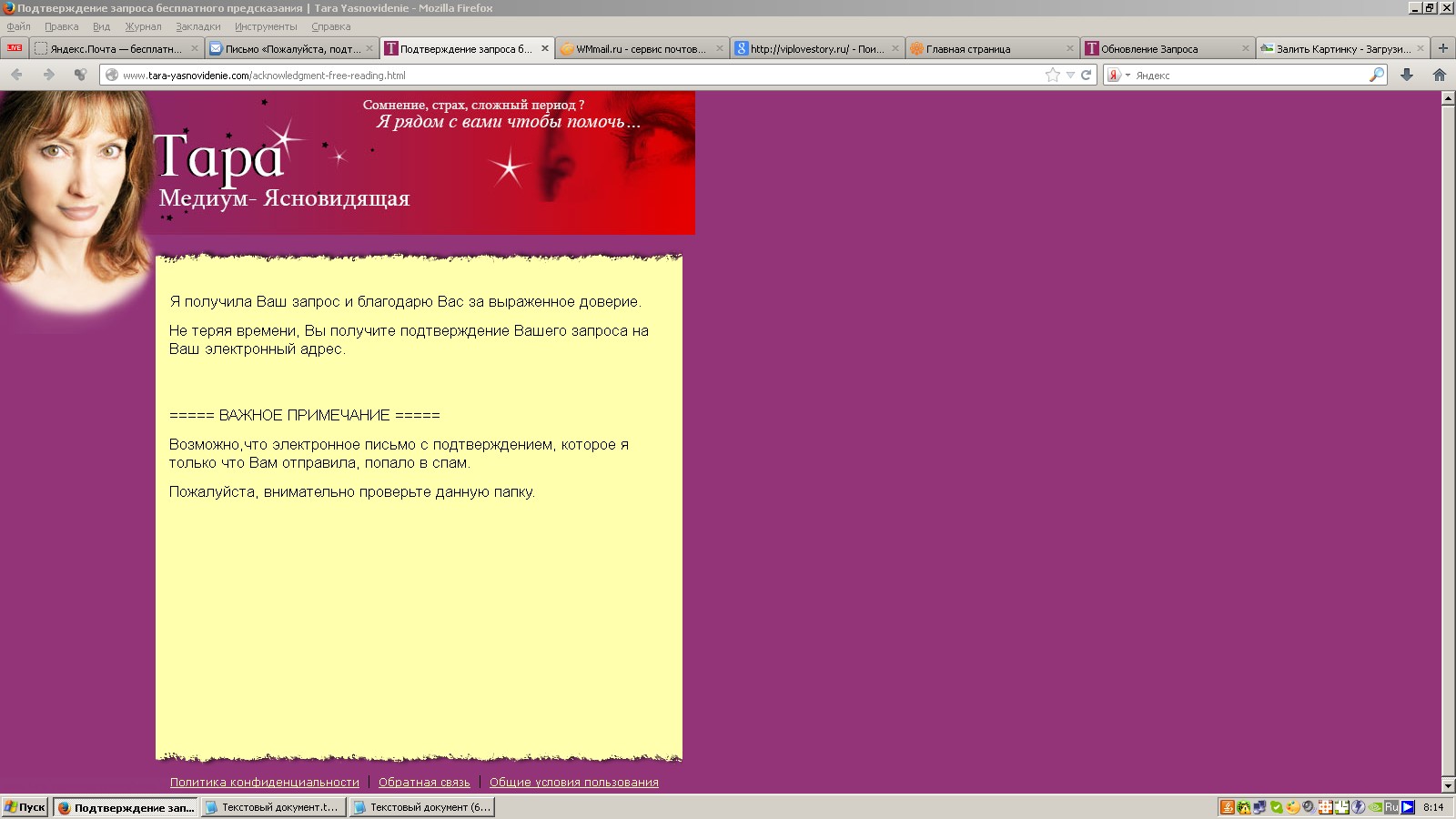The image size is (1456, 819).
Task: Switch to the WMmail.ru tab
Action: coord(642,48)
